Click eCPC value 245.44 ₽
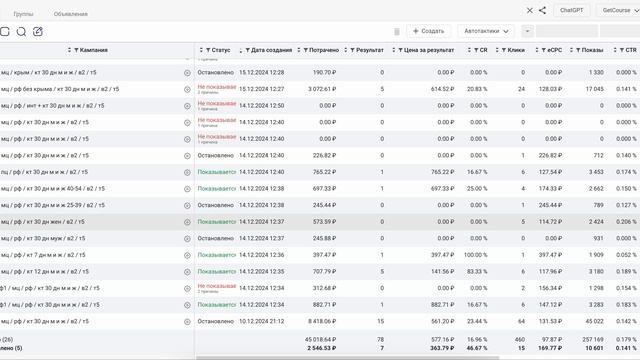The image size is (640, 360). 550,205
